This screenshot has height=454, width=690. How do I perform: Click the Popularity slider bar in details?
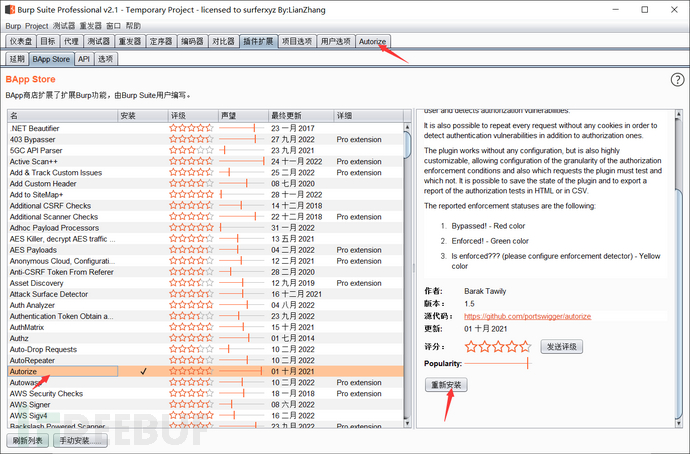(x=498, y=363)
